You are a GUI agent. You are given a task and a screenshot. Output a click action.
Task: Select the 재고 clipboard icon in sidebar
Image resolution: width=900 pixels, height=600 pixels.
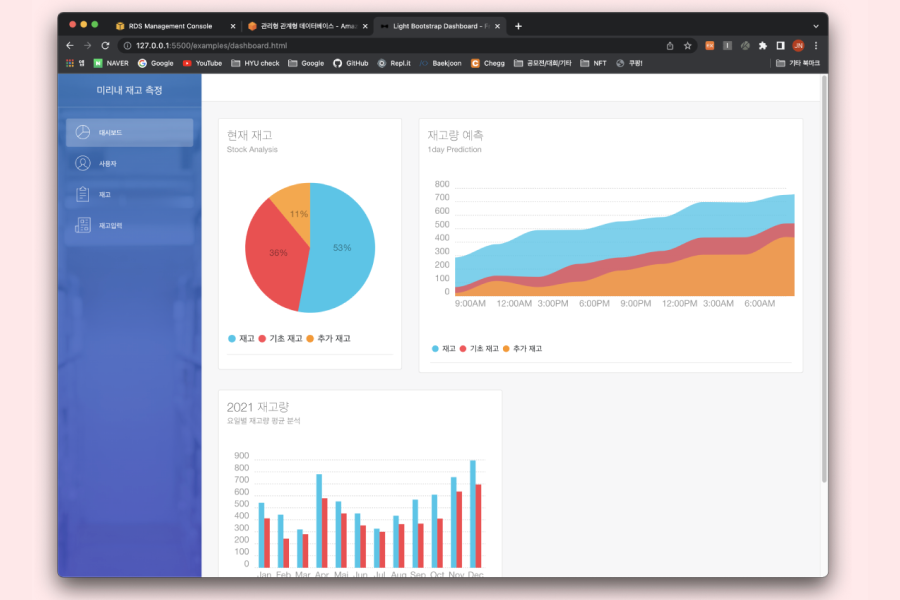pyautogui.click(x=83, y=194)
